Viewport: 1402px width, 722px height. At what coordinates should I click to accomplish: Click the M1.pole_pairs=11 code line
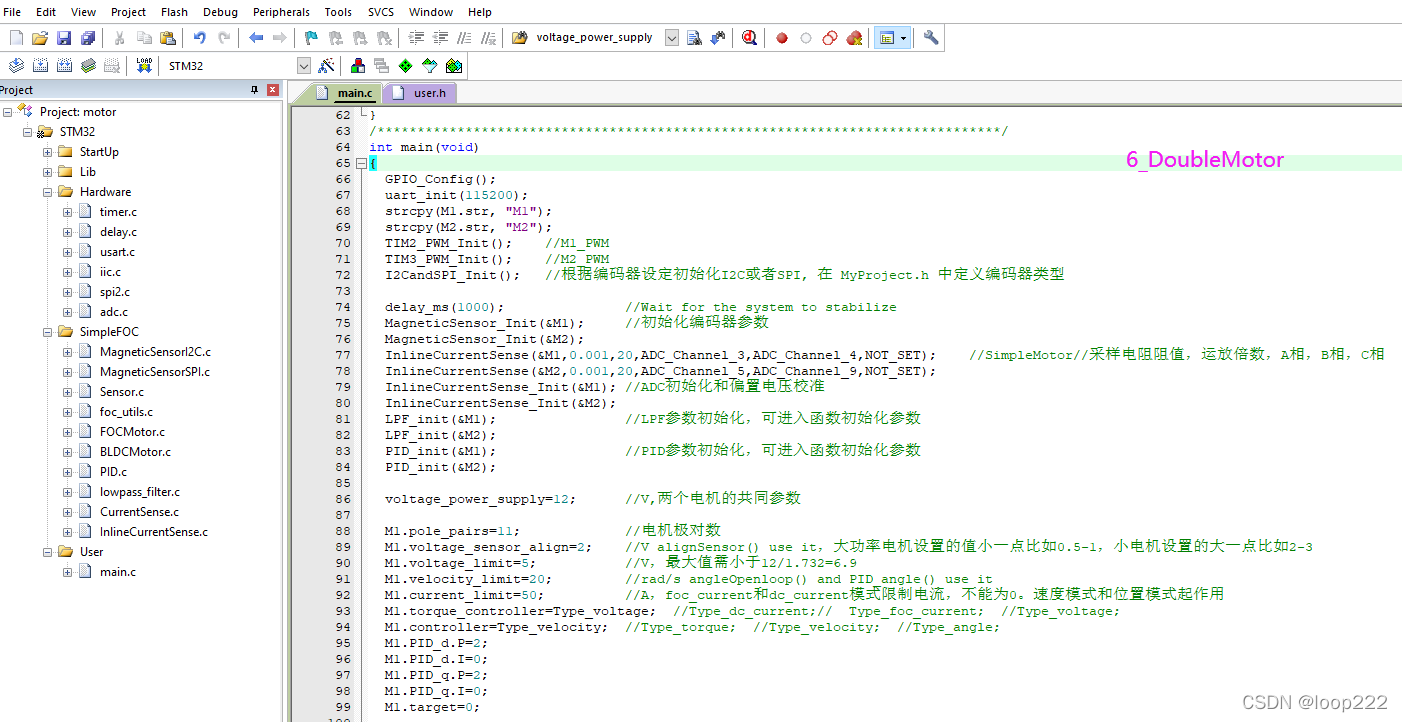(452, 531)
